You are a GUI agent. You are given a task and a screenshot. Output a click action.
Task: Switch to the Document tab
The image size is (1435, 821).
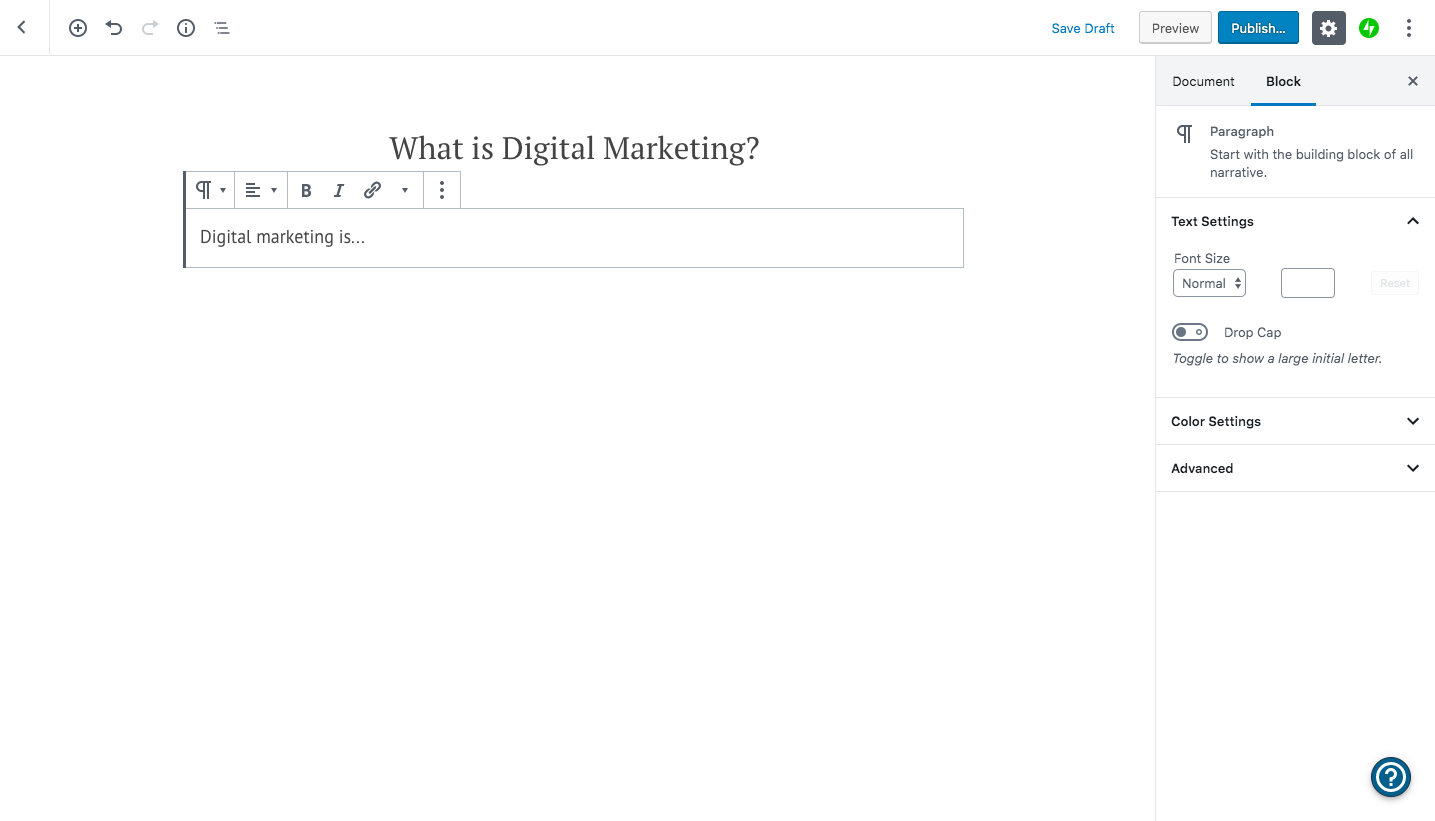click(x=1203, y=81)
